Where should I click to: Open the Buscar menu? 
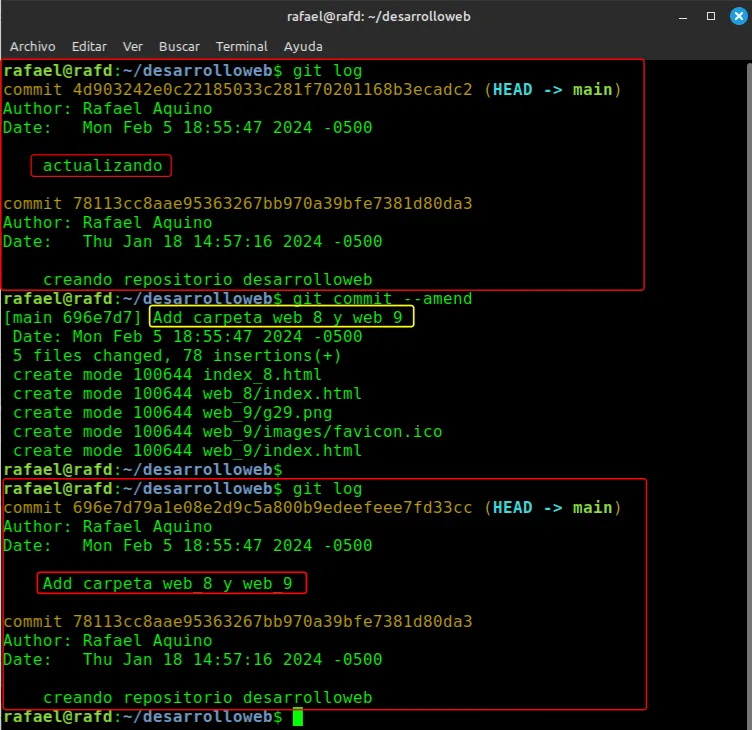pyautogui.click(x=179, y=47)
